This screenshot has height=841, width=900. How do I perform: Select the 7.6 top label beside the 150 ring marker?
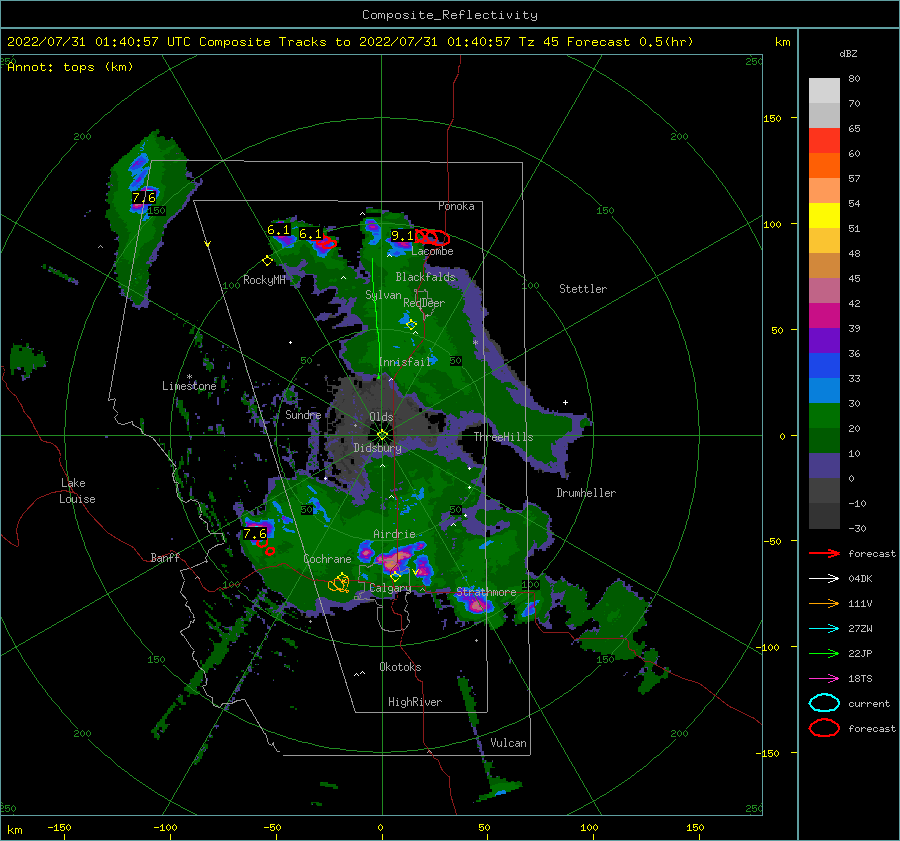click(x=143, y=197)
